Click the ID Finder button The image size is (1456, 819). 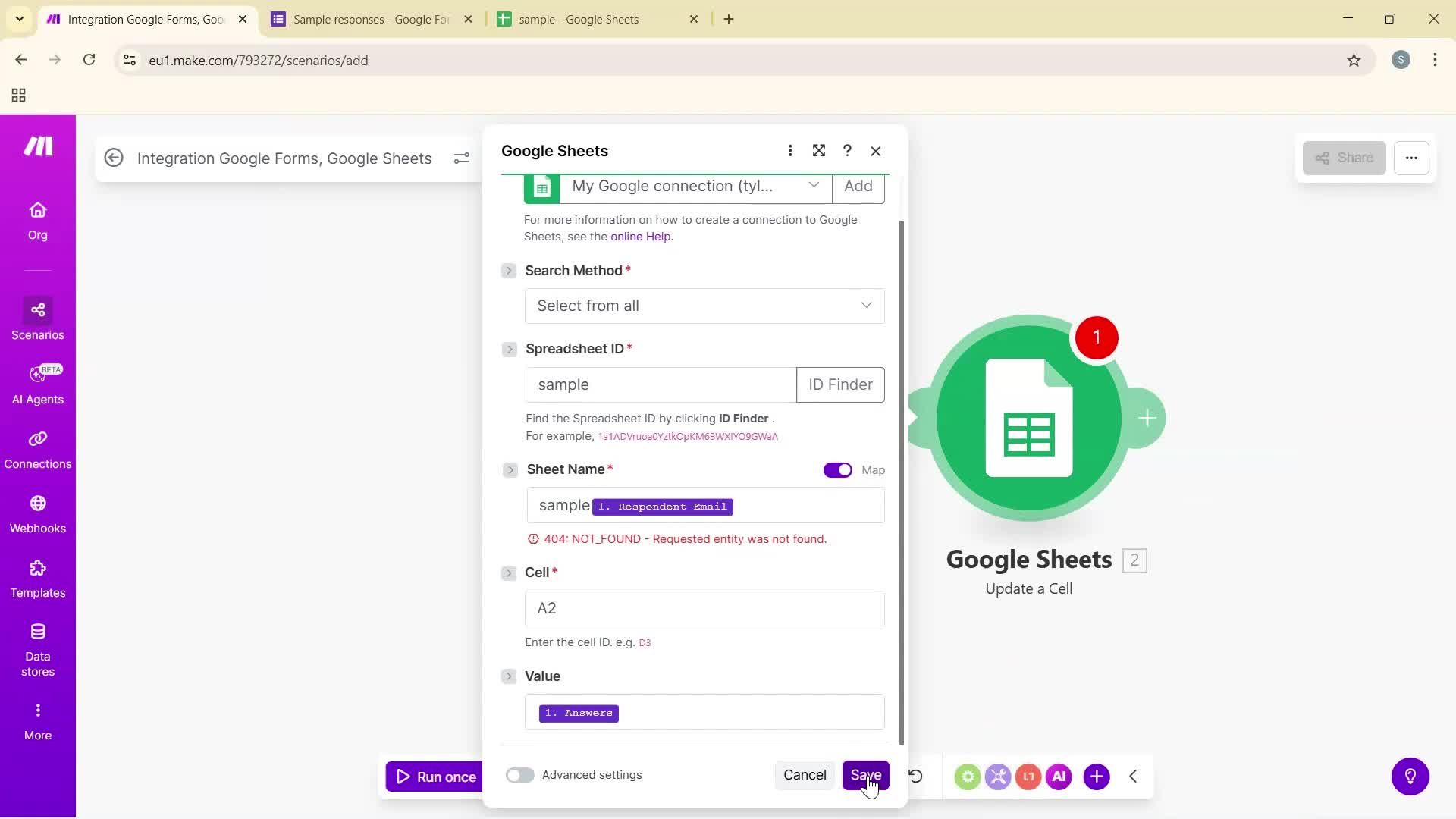point(840,384)
